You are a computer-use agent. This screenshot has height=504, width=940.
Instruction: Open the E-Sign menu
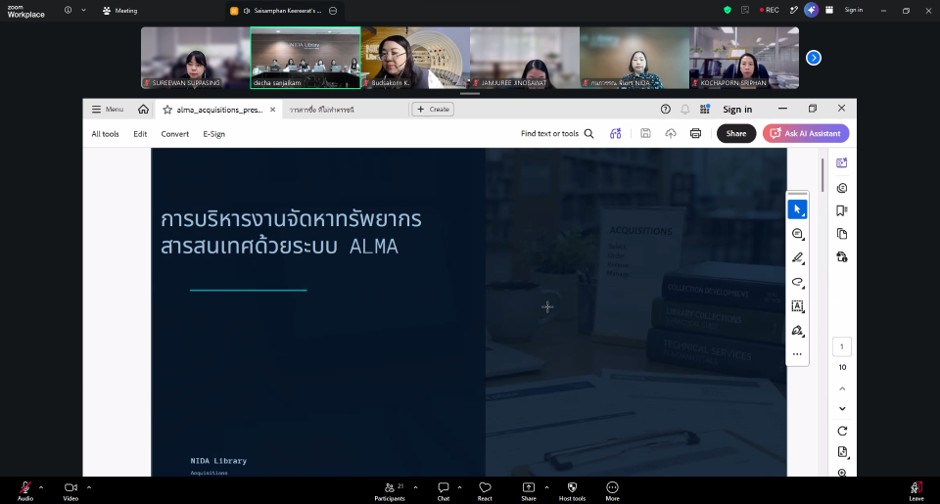(x=214, y=134)
